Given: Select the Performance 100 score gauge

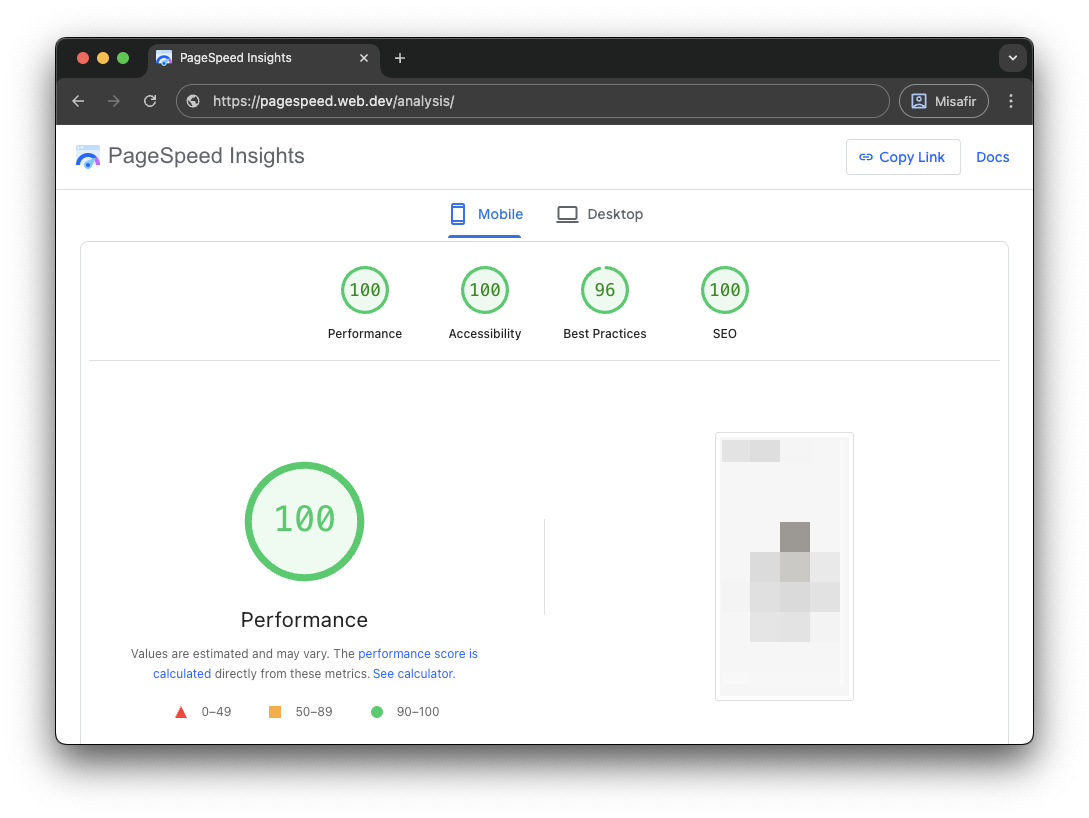Looking at the screenshot, I should [365, 290].
